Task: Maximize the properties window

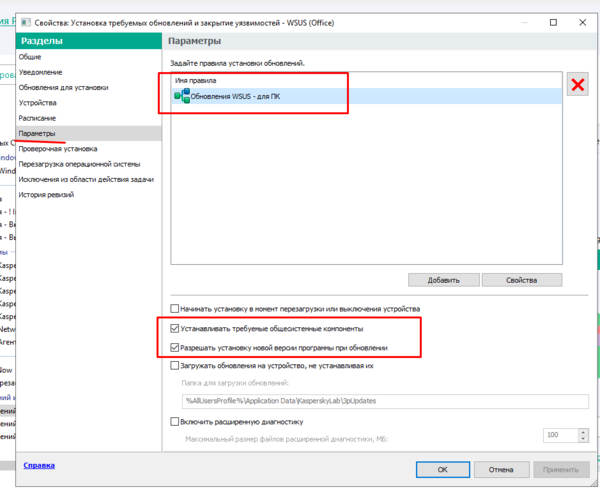Action: [553, 23]
